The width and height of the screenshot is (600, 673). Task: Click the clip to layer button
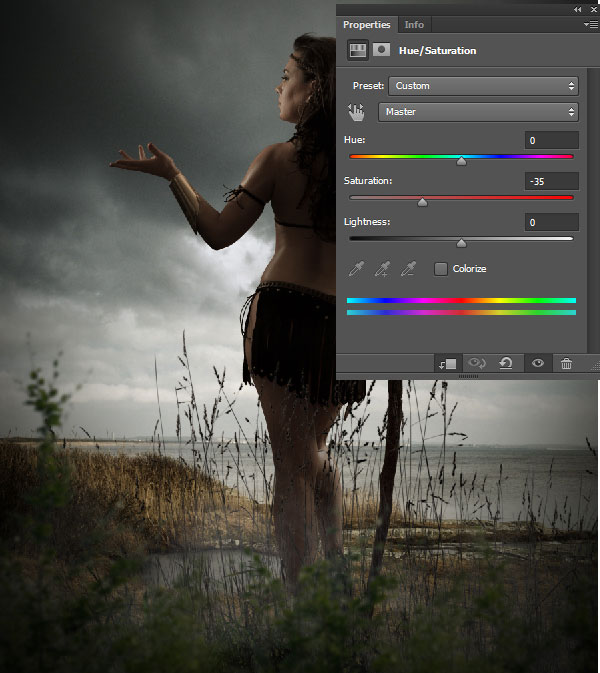[x=448, y=364]
